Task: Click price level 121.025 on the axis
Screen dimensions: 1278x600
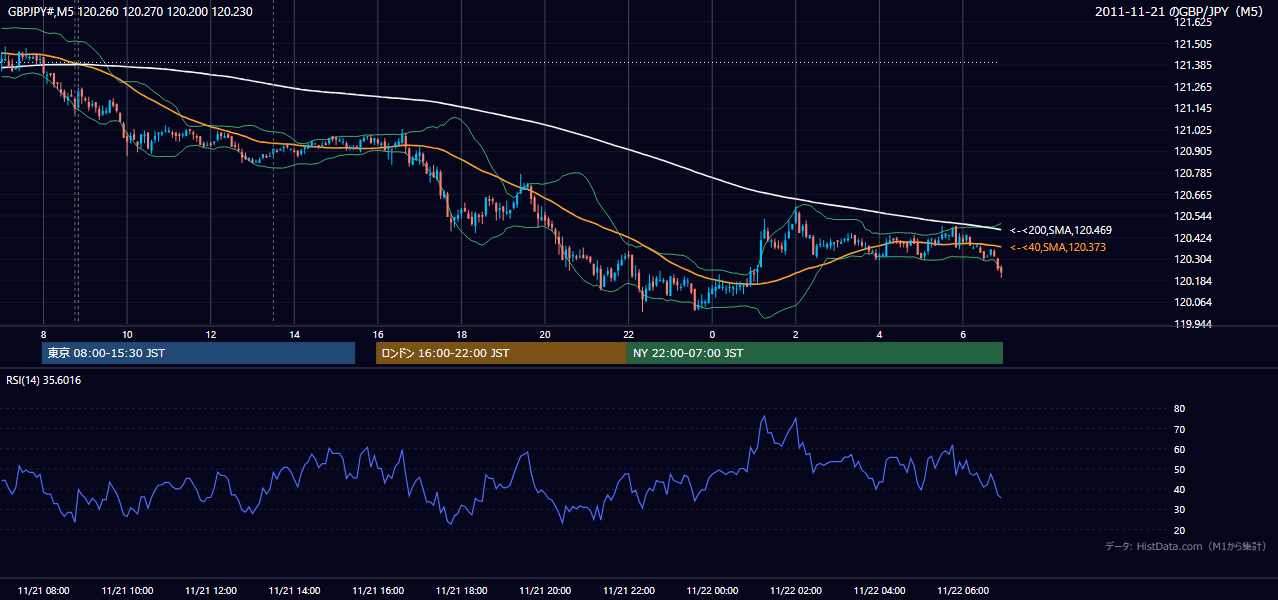Action: pos(1194,130)
